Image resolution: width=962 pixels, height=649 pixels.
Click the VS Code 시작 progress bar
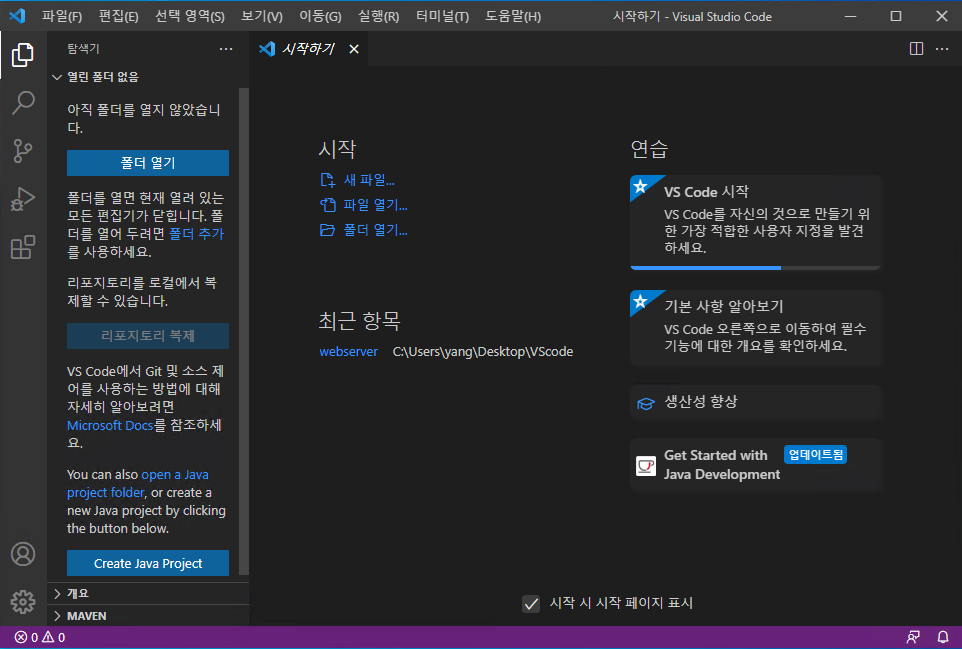(755, 268)
